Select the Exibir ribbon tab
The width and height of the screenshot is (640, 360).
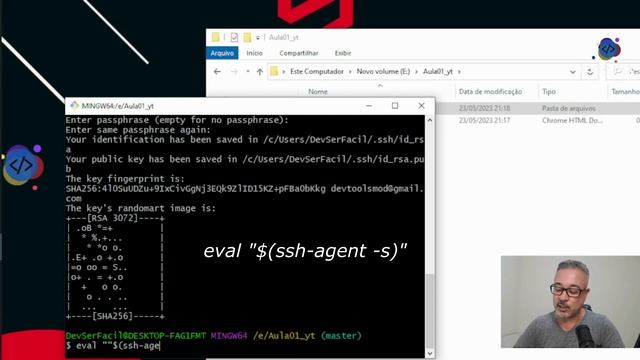tap(343, 53)
